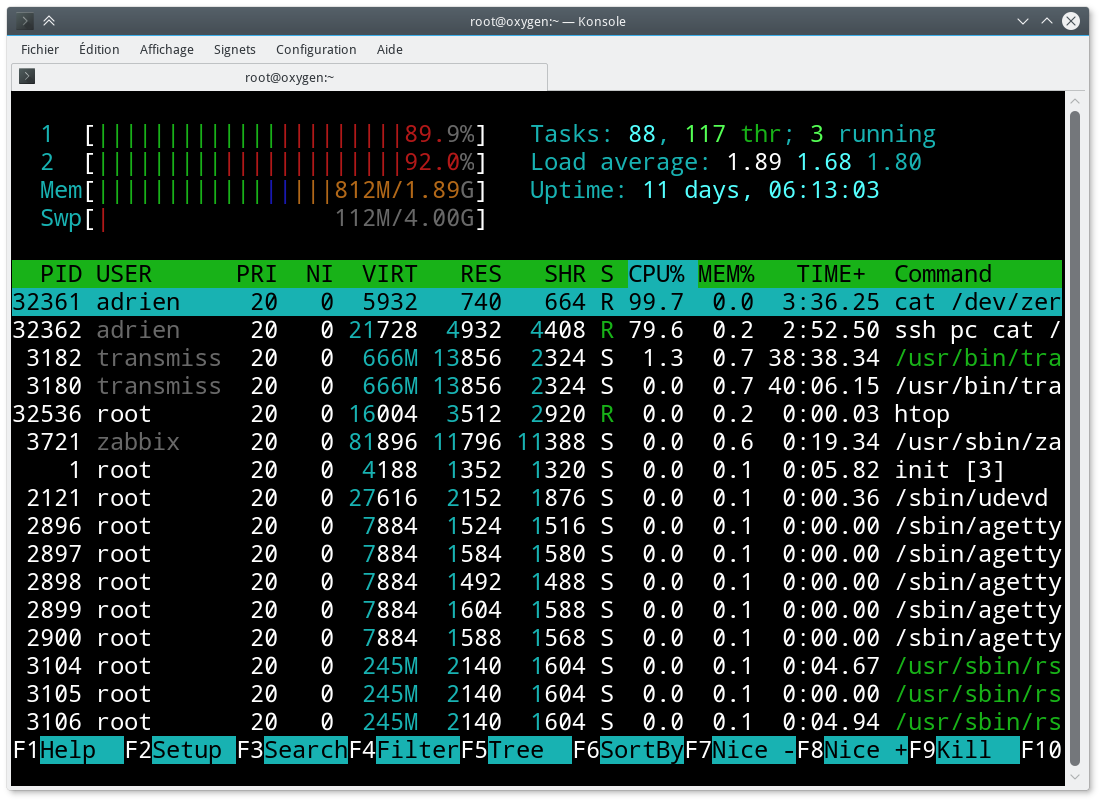Select process 2900 agetty row

click(537, 638)
